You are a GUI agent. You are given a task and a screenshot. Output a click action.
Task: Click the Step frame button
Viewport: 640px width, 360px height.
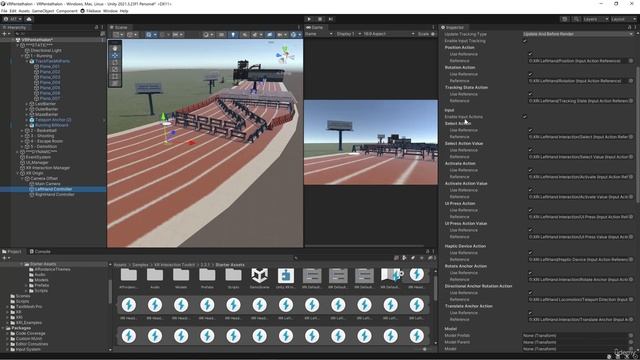[331, 19]
